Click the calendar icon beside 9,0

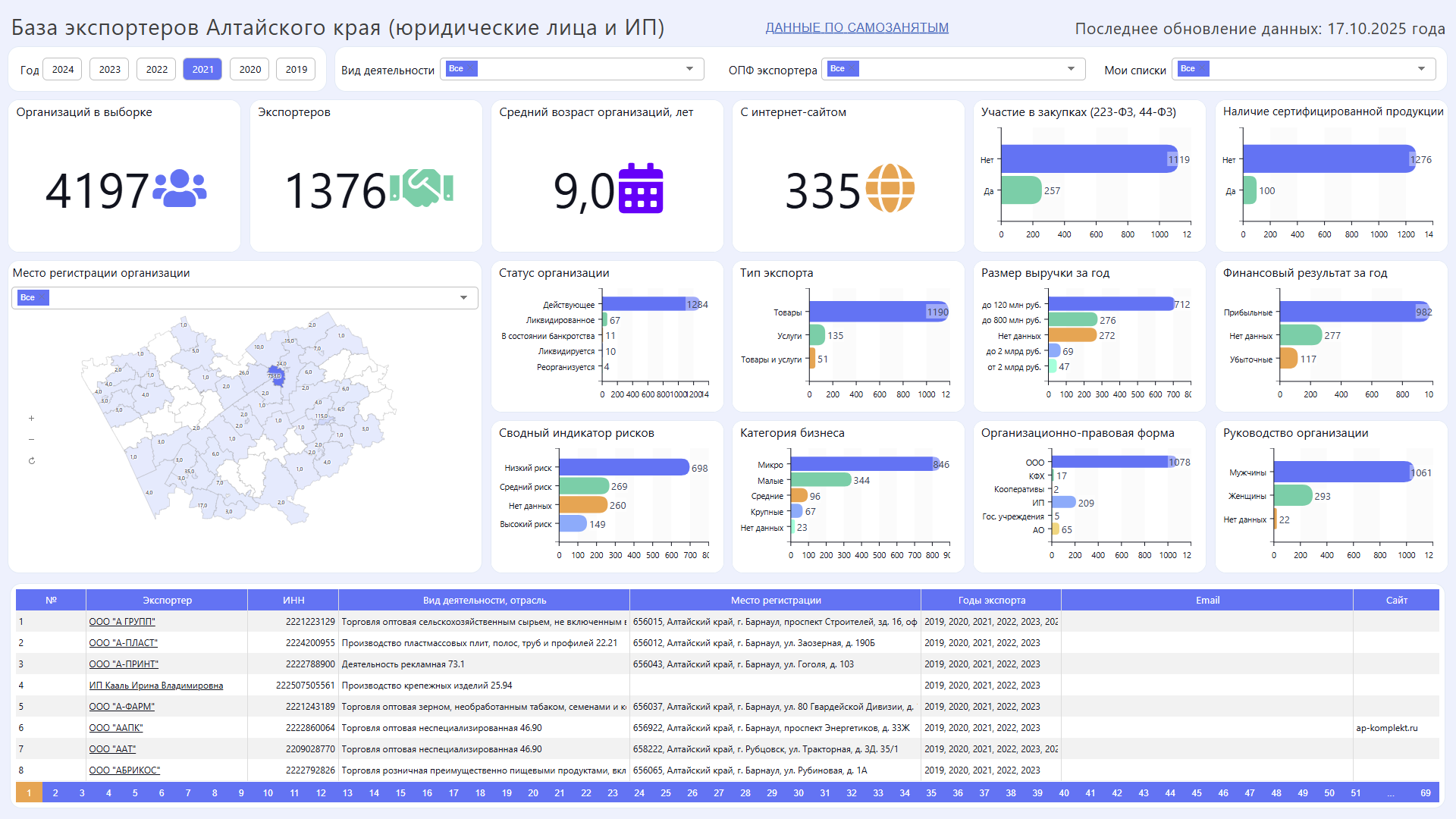tap(641, 189)
